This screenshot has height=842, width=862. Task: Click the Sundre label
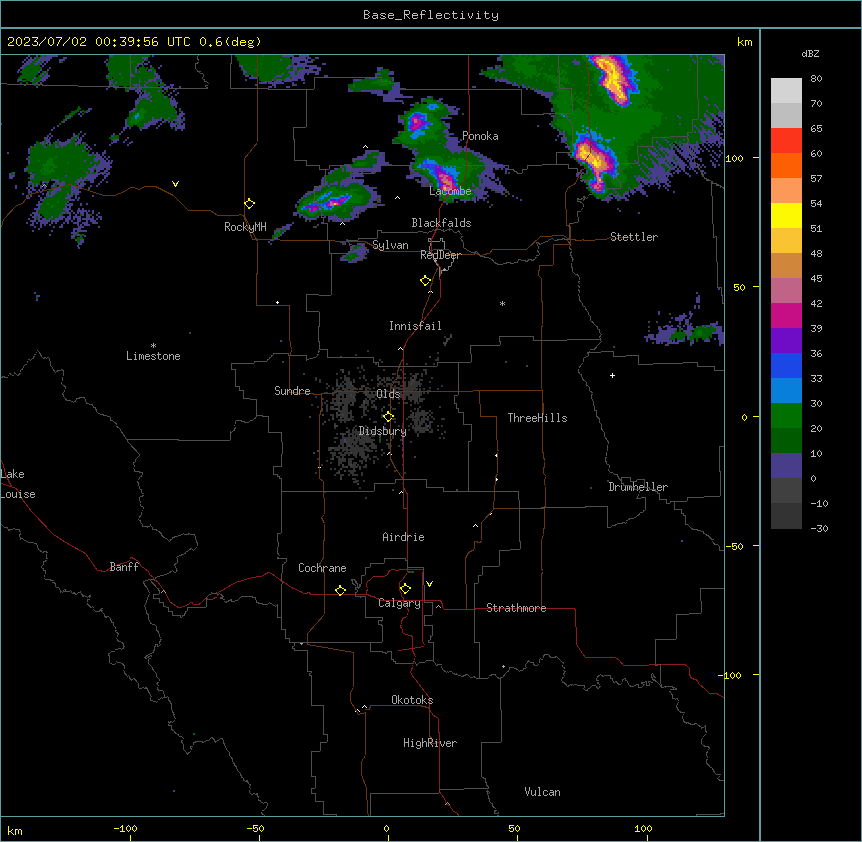click(292, 391)
